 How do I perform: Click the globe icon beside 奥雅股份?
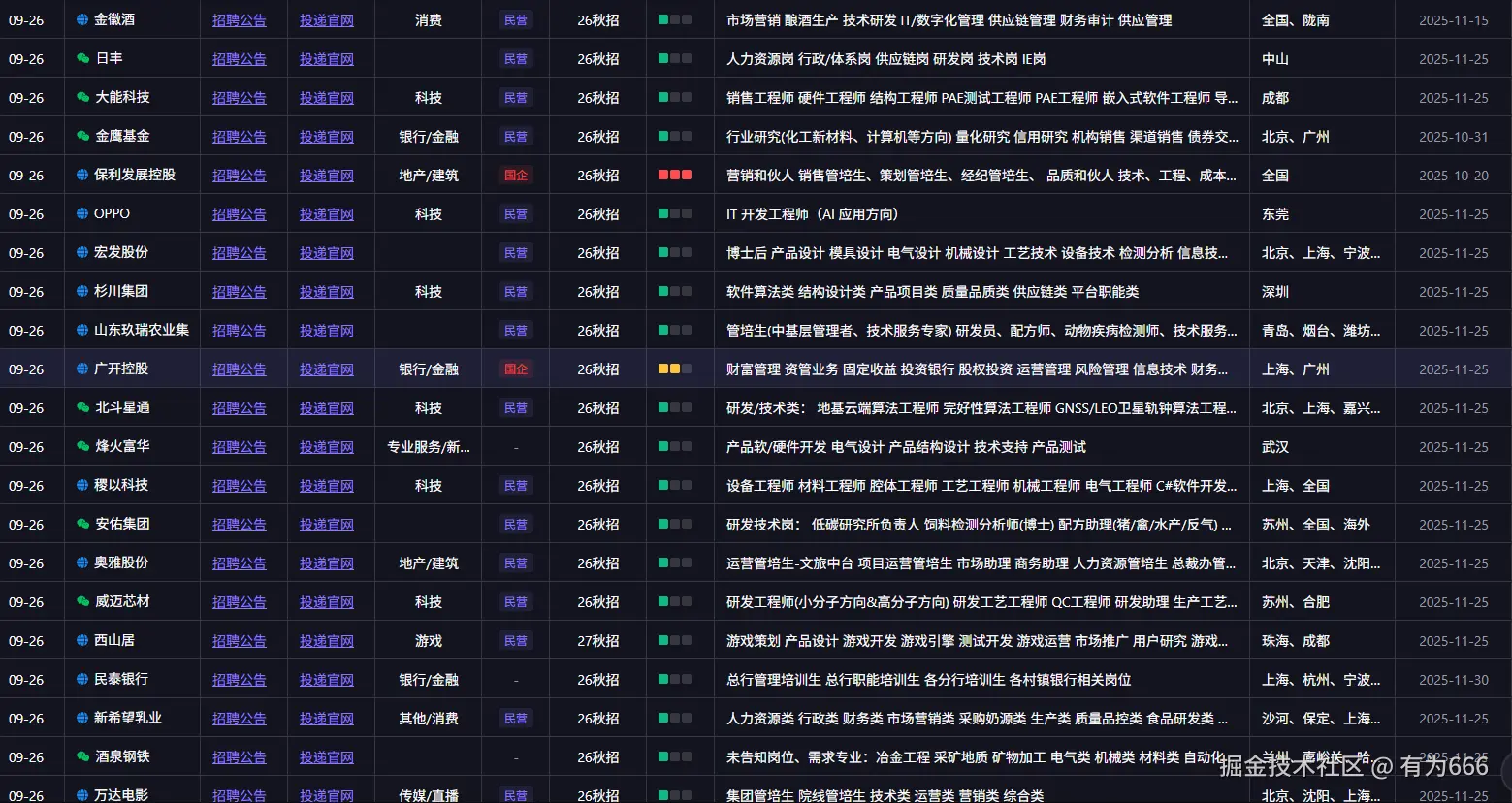click(83, 562)
